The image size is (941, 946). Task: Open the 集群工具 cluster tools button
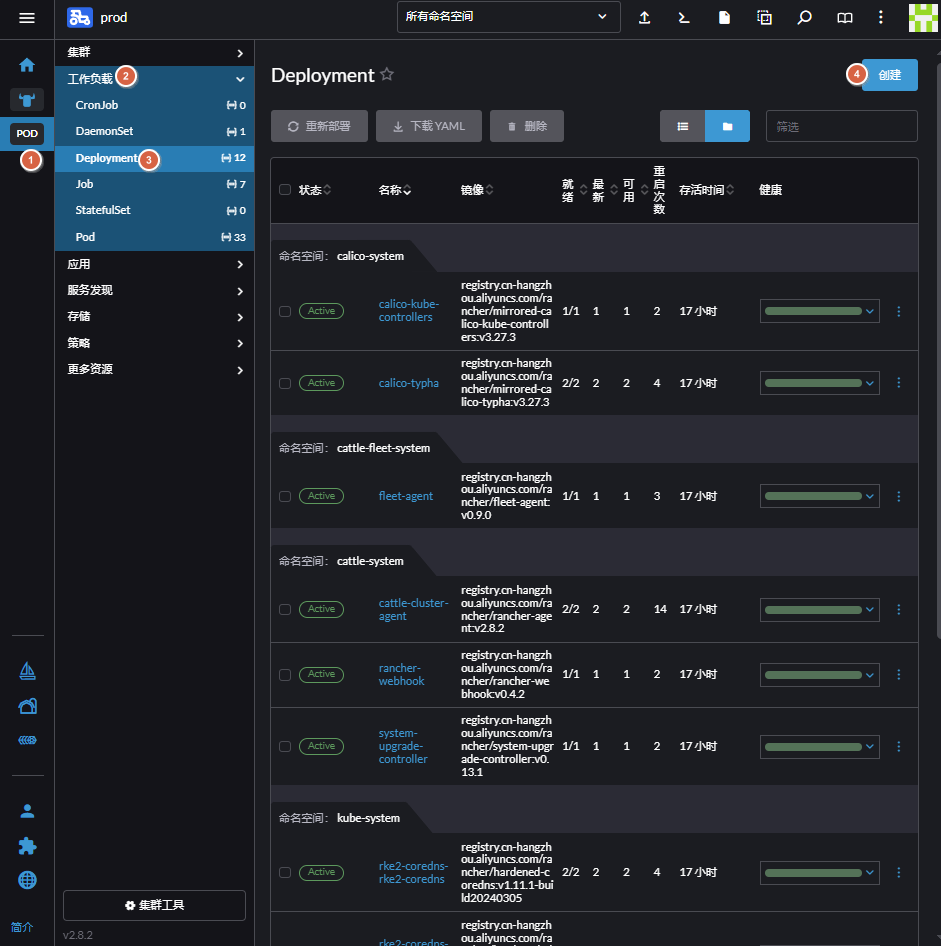[x=154, y=905]
